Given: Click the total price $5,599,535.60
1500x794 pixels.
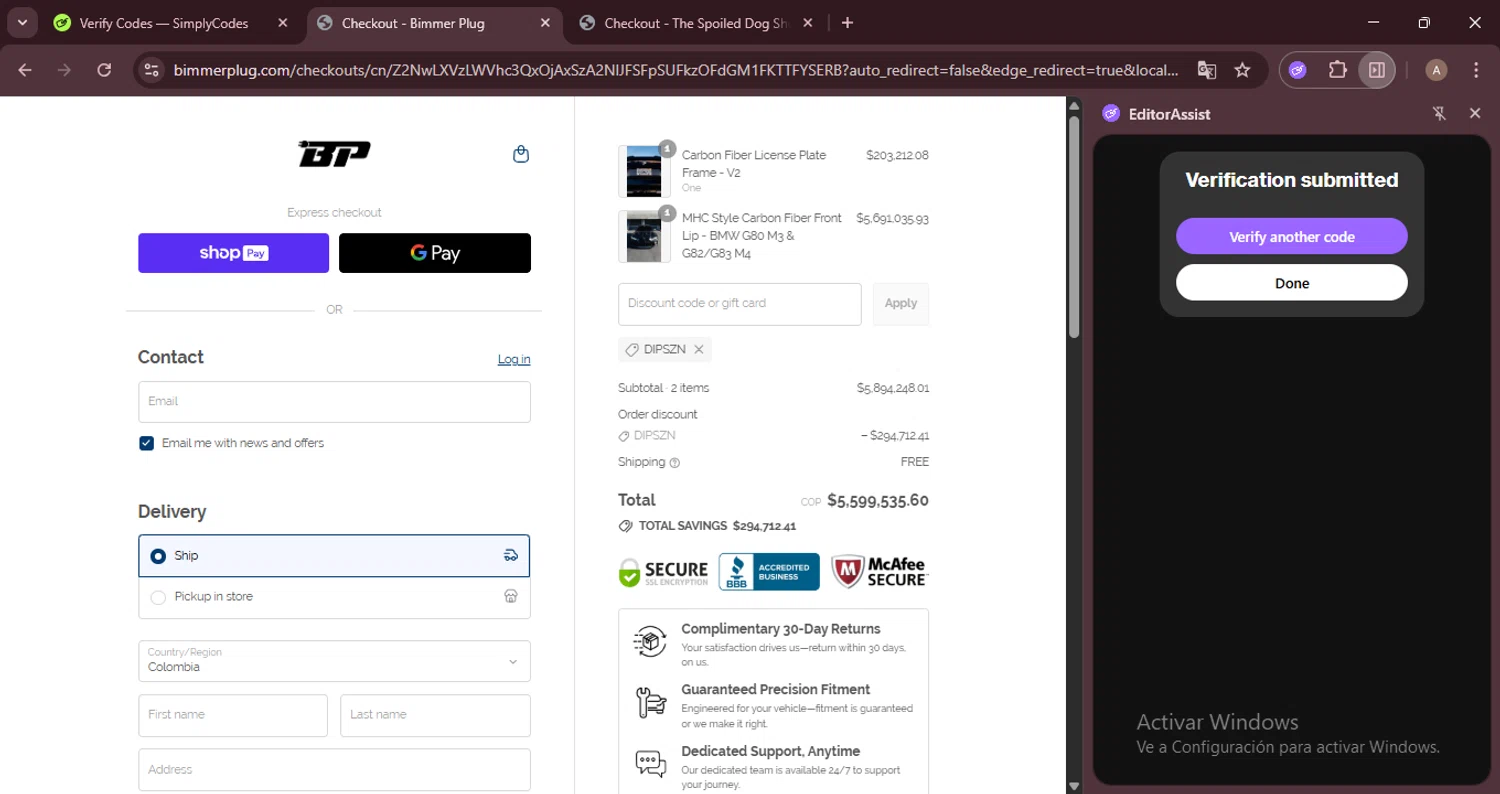Looking at the screenshot, I should [x=877, y=501].
